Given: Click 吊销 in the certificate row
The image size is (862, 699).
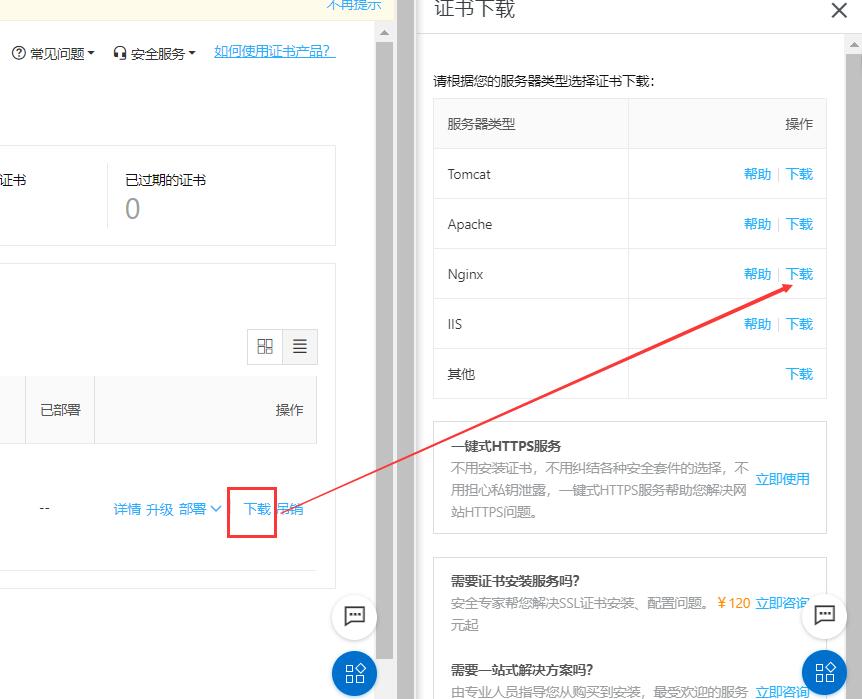Looking at the screenshot, I should click(290, 509).
